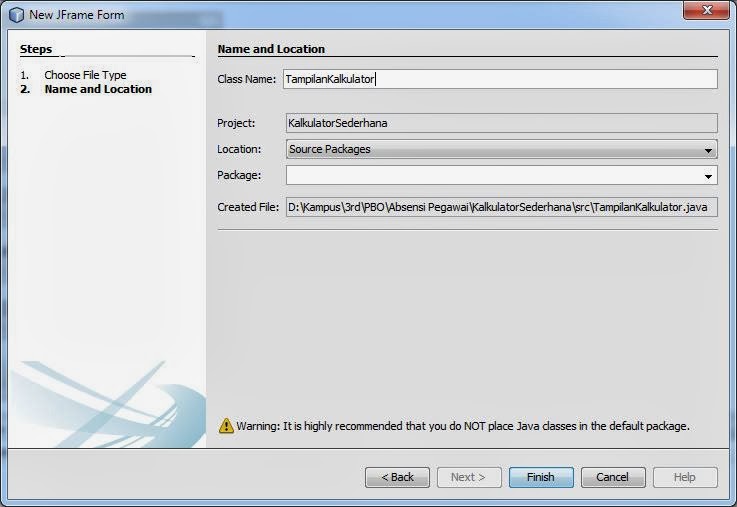Click the Next button
Viewport: 737px width, 507px height.
coord(469,477)
